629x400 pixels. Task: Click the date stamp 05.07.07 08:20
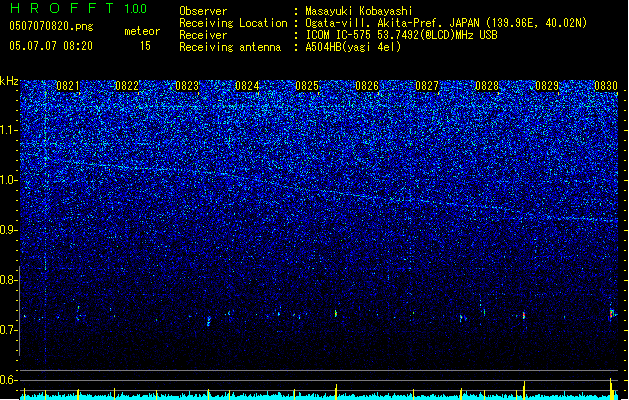pyautogui.click(x=51, y=46)
